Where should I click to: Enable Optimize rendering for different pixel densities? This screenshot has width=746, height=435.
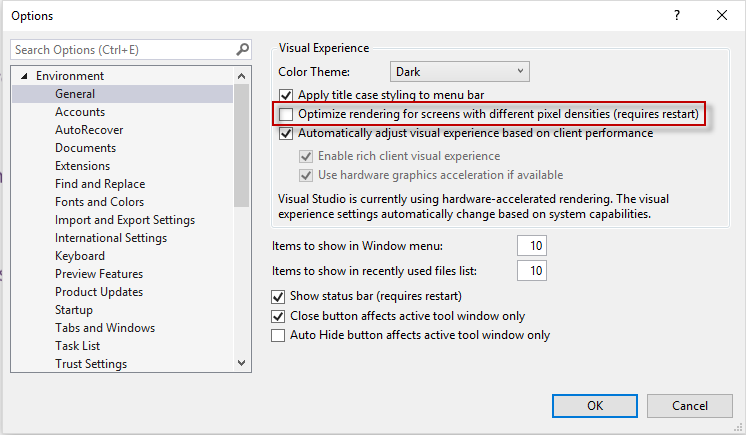pos(287,115)
